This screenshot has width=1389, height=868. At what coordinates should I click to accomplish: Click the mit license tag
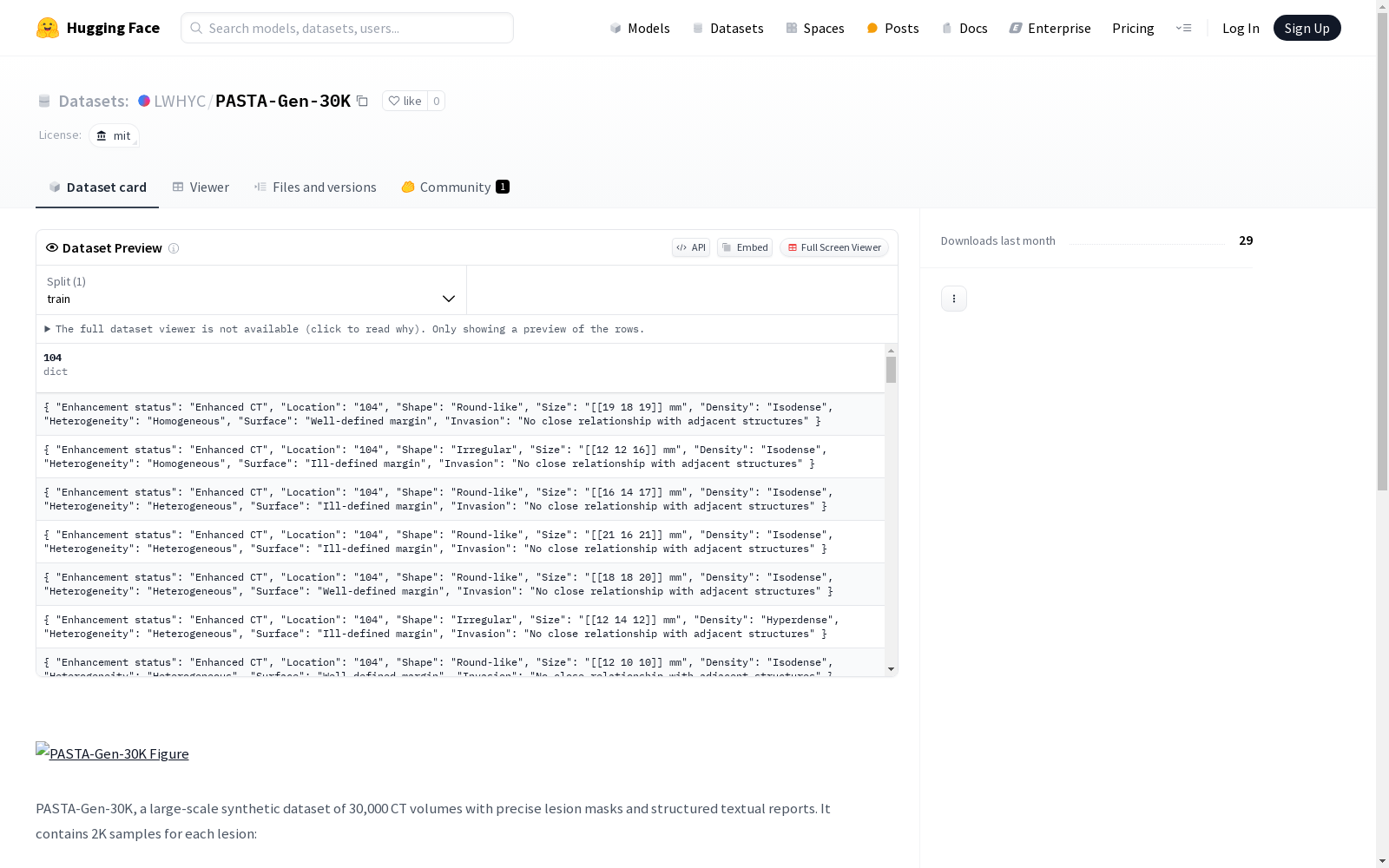pos(114,135)
